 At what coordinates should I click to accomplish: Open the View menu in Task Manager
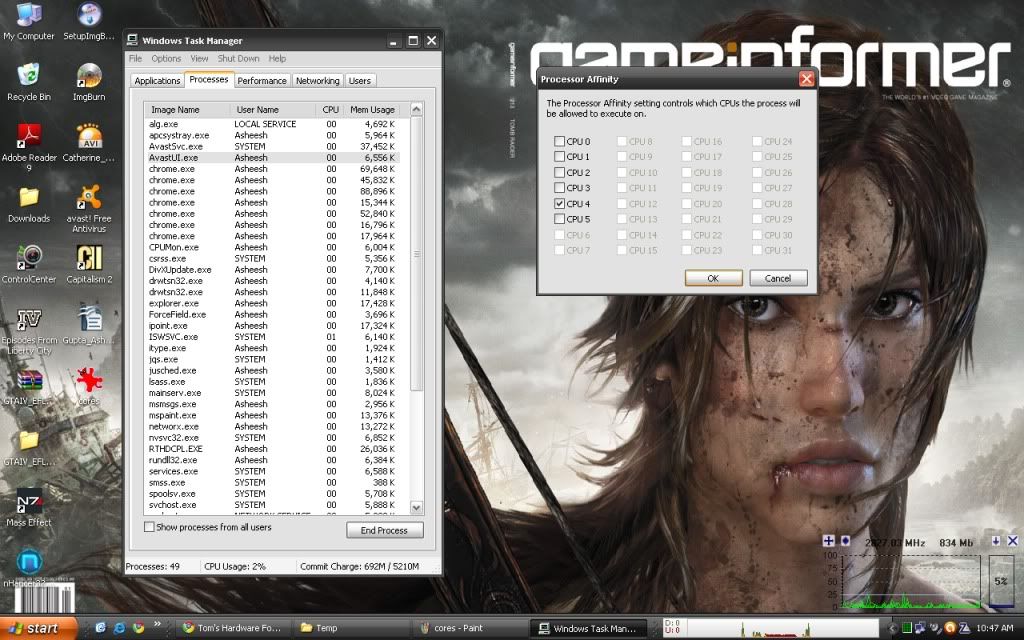point(199,58)
